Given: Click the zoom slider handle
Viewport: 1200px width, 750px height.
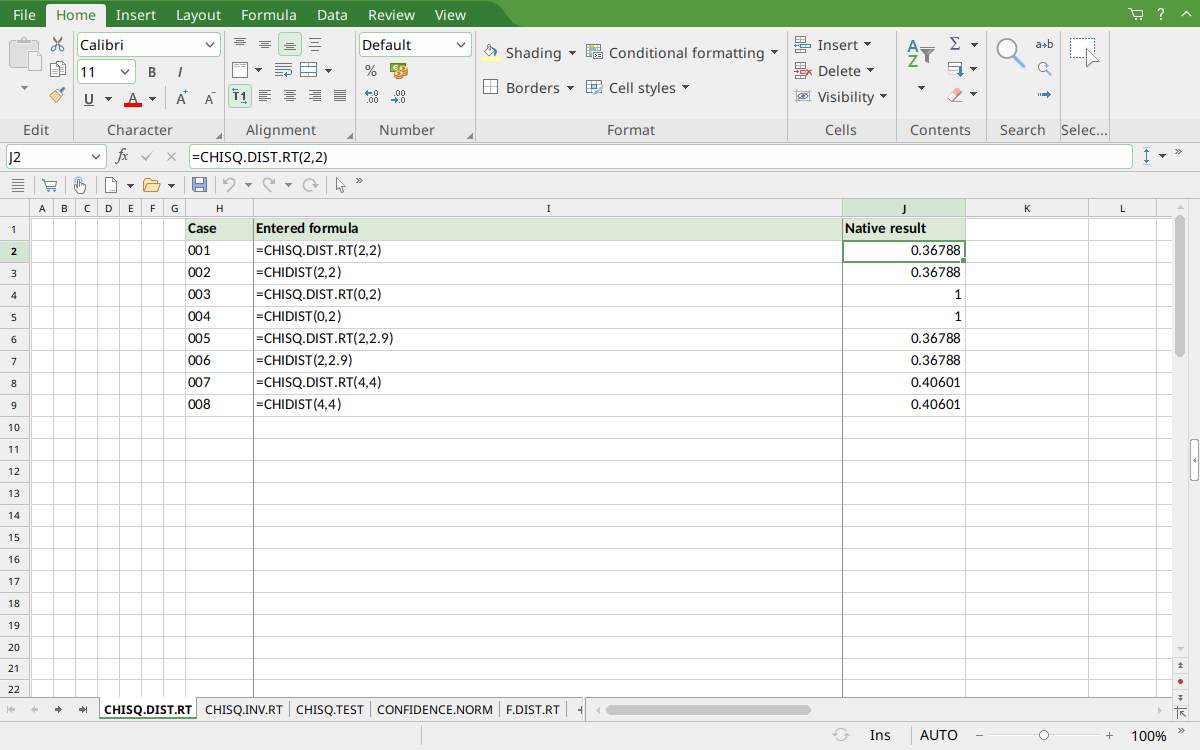Looking at the screenshot, I should click(x=1044, y=735).
